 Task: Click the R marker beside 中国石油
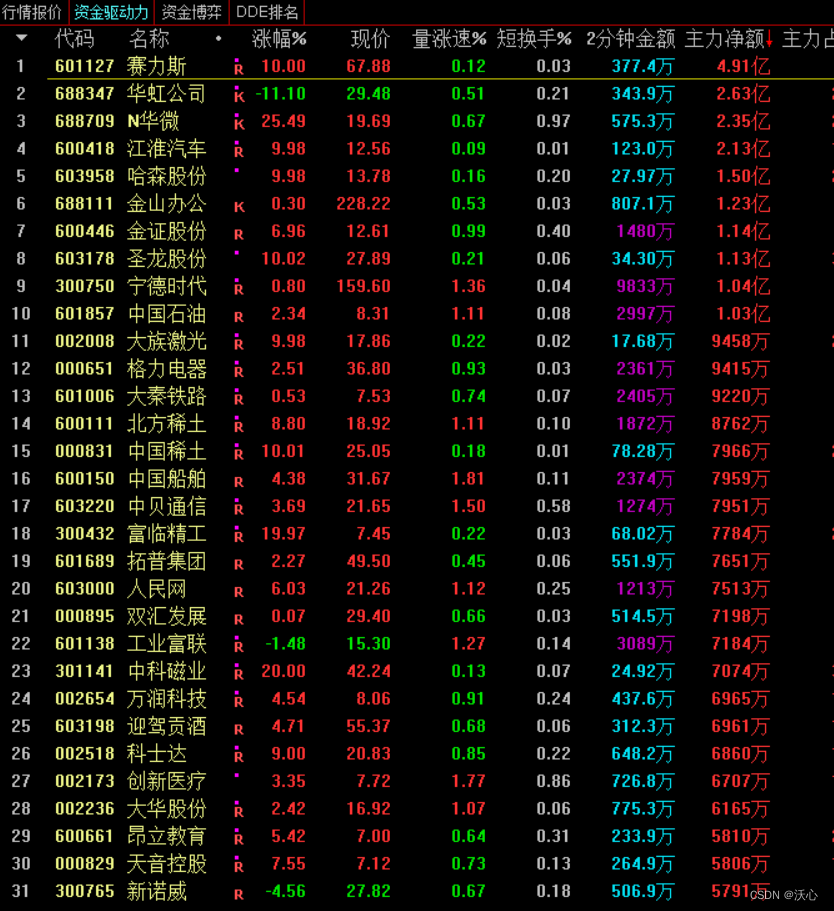pos(238,316)
